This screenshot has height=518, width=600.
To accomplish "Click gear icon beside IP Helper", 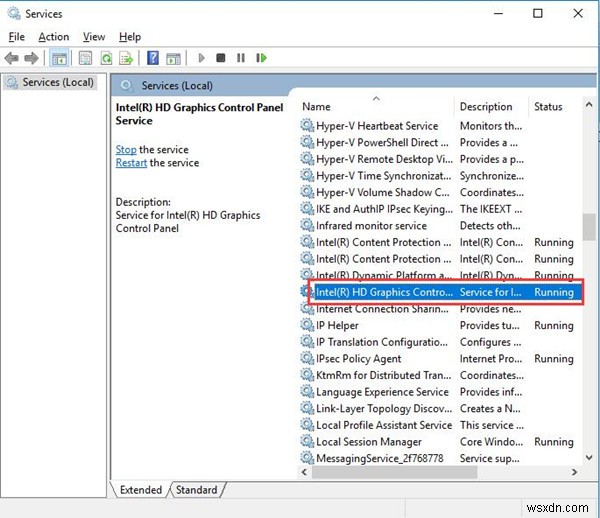I will [x=307, y=325].
